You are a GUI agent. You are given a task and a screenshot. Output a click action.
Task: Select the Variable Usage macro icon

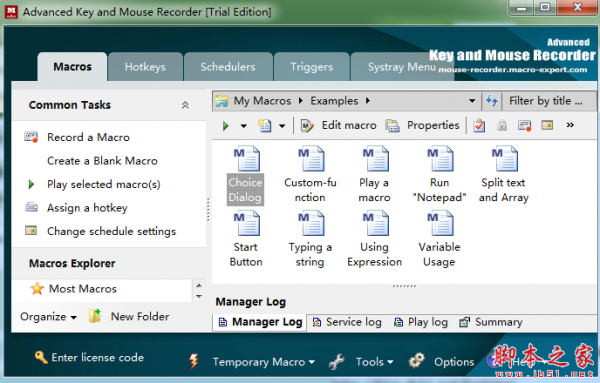tap(440, 223)
